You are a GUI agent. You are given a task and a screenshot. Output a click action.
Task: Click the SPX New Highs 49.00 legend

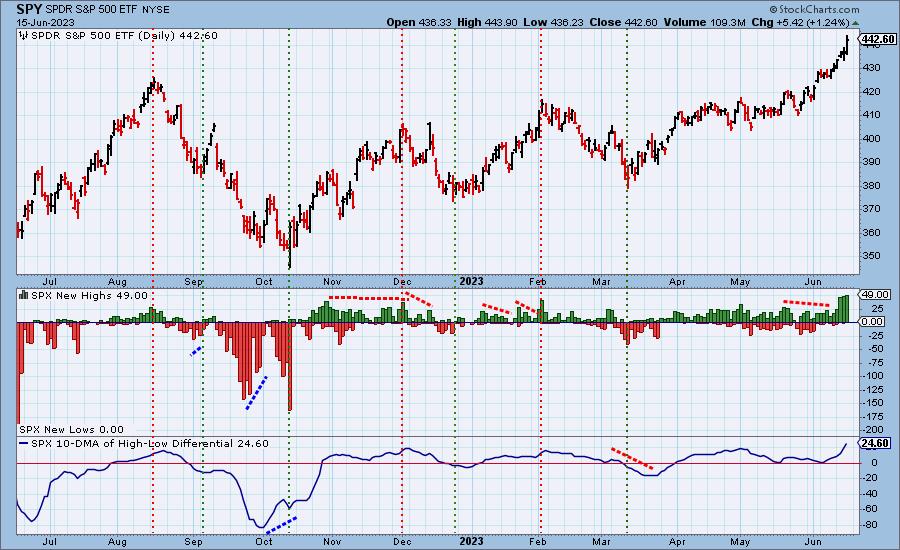tap(89, 296)
